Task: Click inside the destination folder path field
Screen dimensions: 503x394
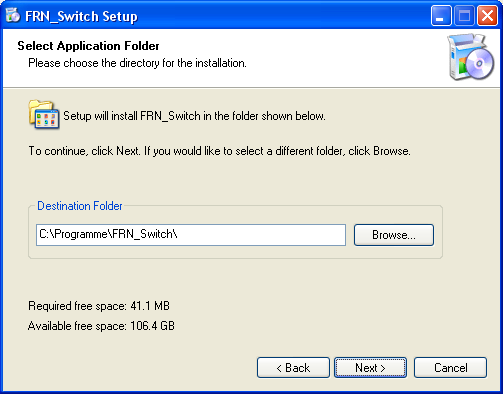Action: 191,235
